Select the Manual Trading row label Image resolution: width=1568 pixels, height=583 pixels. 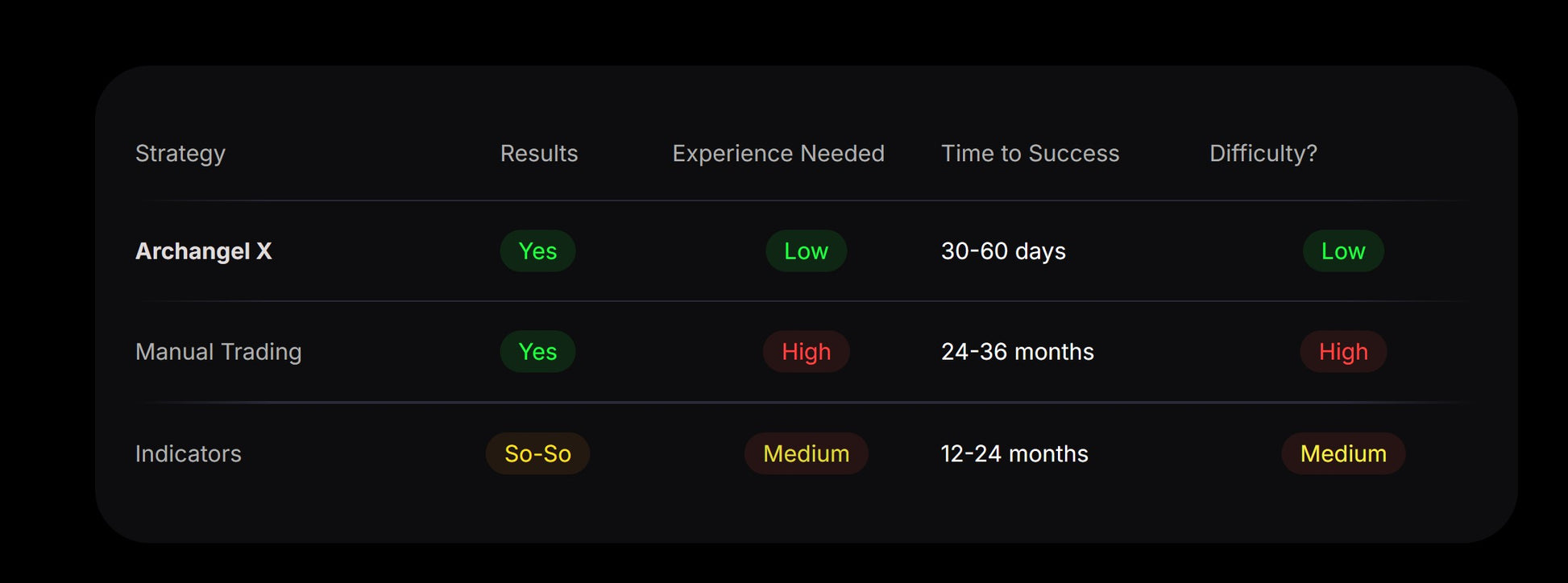(218, 352)
